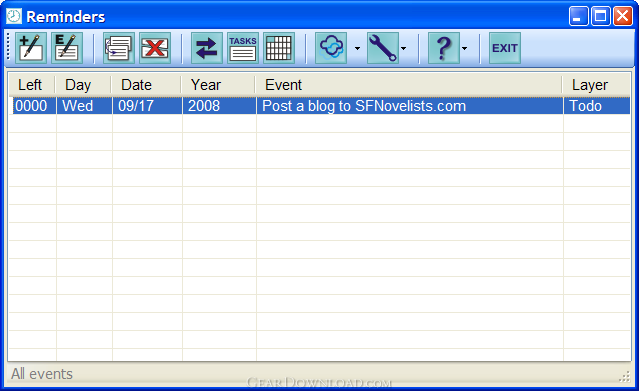Click the swap arrows toolbar icon
This screenshot has width=639, height=391.
coord(207,48)
